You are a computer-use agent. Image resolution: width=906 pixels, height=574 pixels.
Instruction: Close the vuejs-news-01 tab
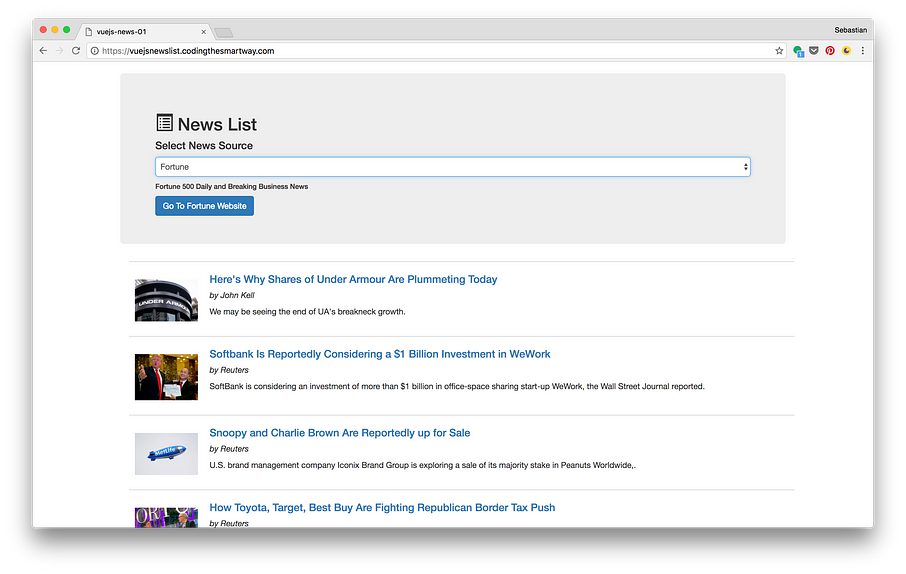[x=204, y=32]
